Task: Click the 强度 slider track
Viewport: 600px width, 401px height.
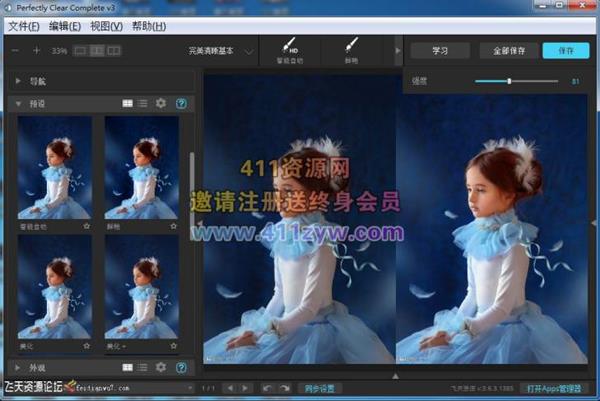Action: [x=516, y=80]
